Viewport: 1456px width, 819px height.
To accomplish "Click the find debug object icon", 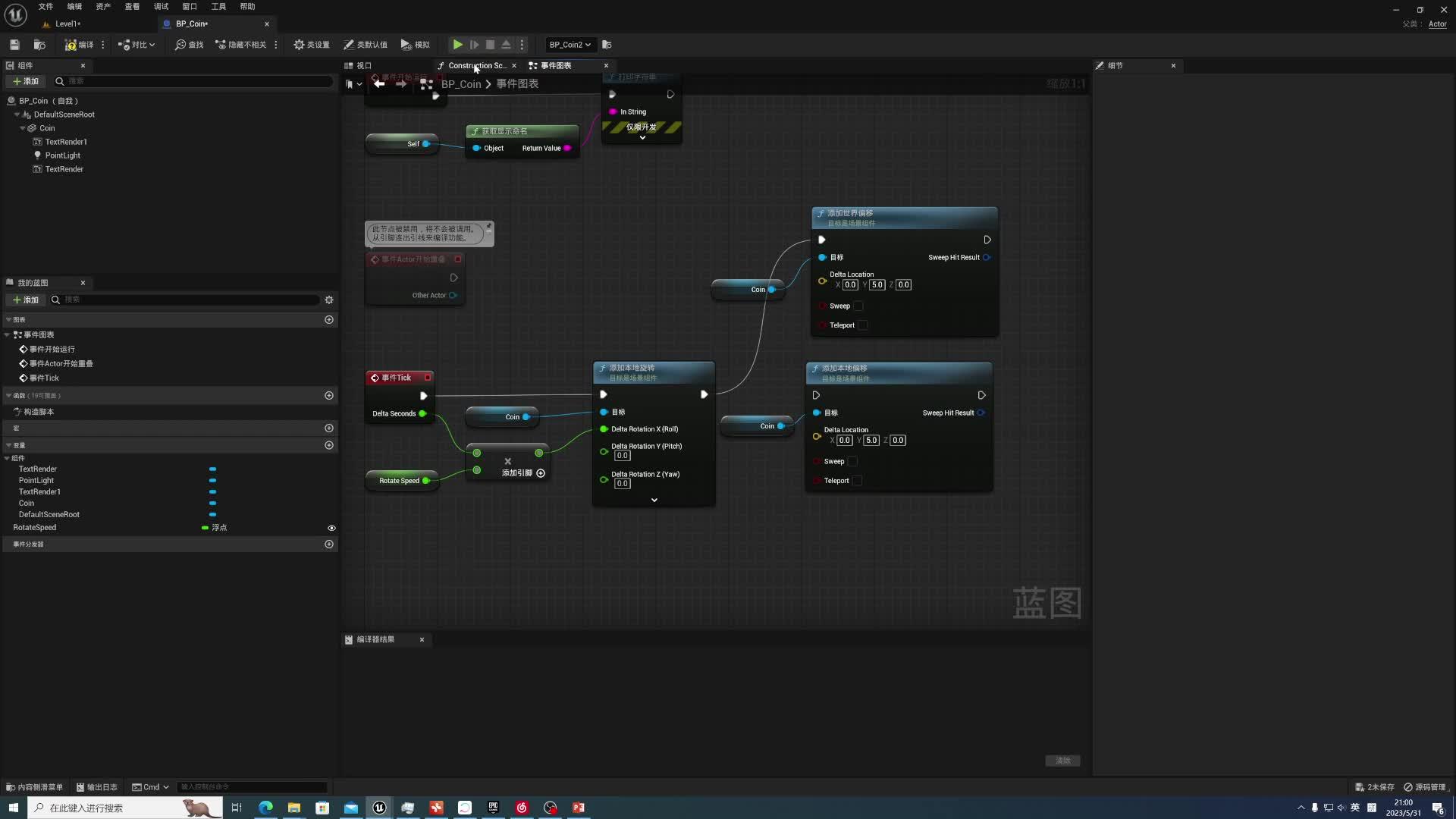I will pos(607,45).
